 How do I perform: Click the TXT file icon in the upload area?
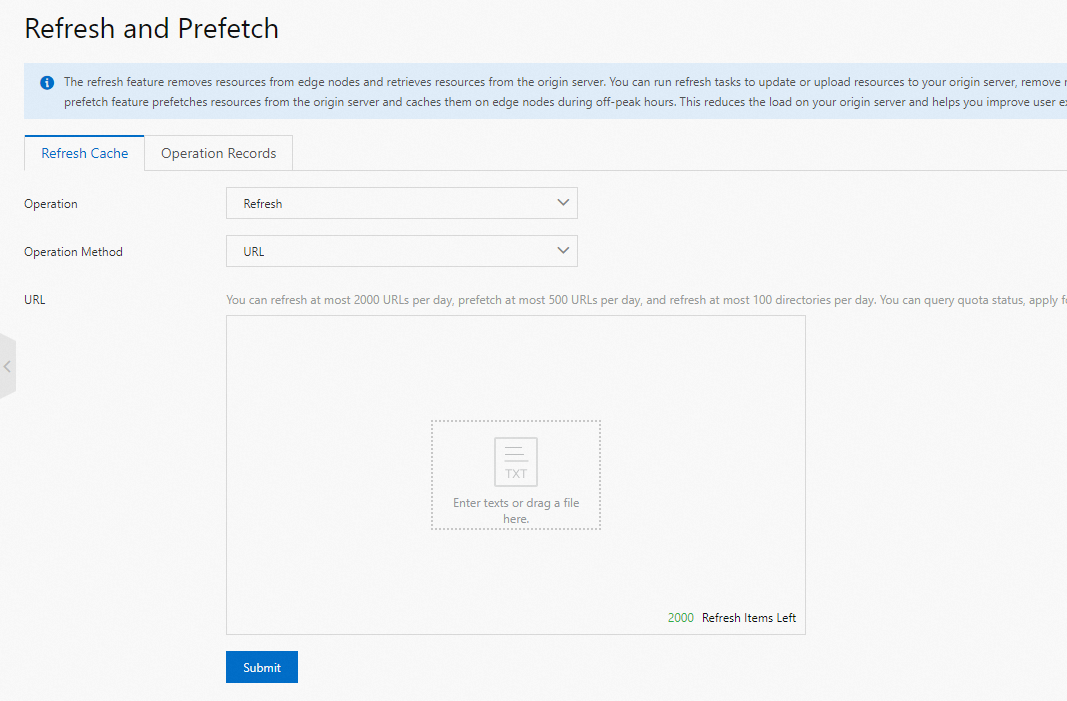[516, 462]
